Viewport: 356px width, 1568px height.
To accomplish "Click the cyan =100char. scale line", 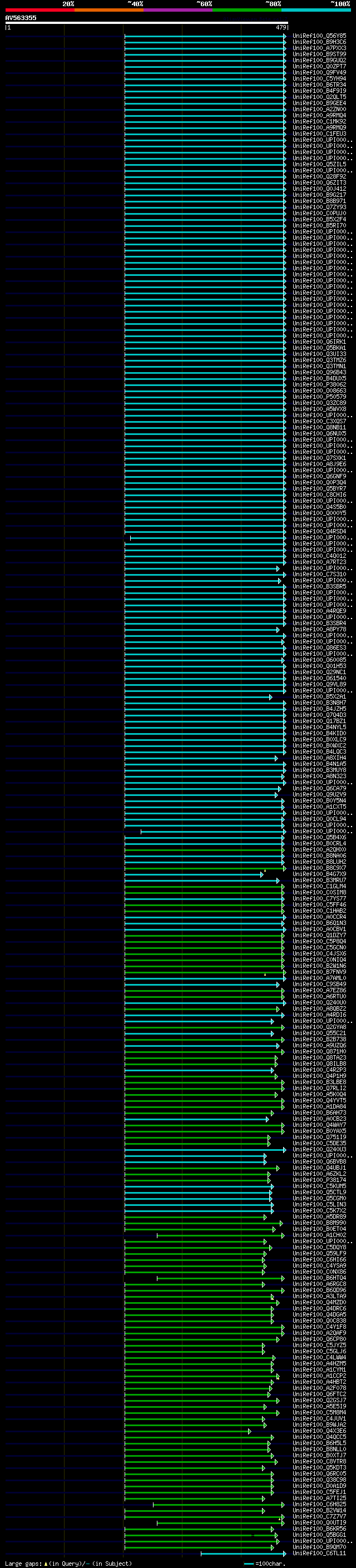I will click(x=248, y=1564).
